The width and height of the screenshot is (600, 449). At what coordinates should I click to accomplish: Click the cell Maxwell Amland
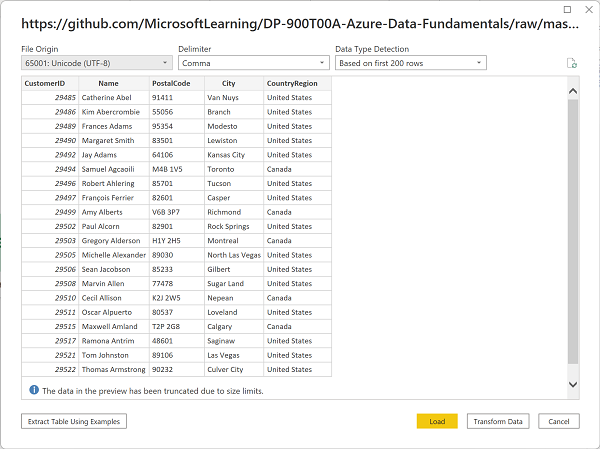114,327
